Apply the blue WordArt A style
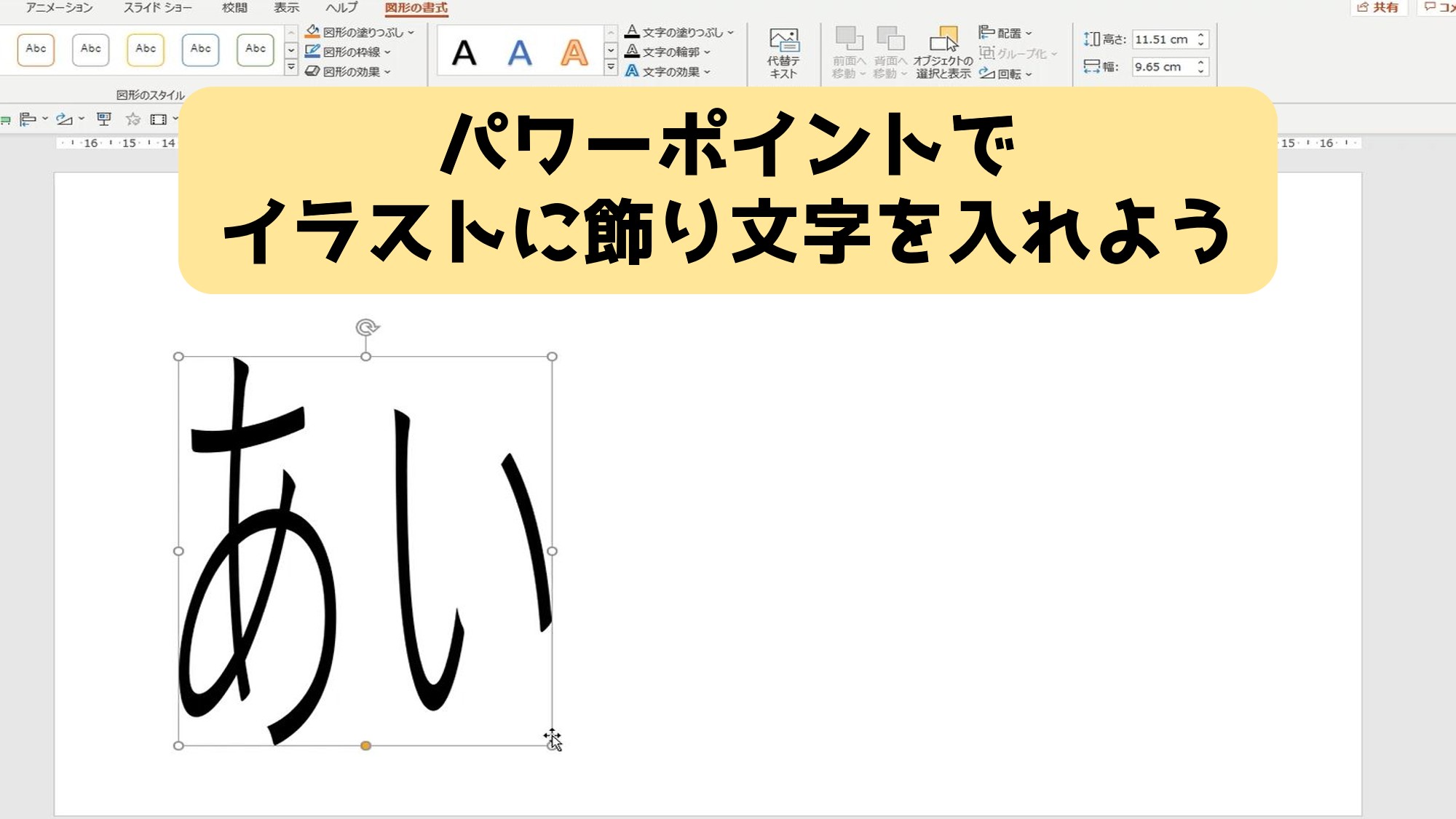This screenshot has width=1456, height=819. pyautogui.click(x=520, y=52)
